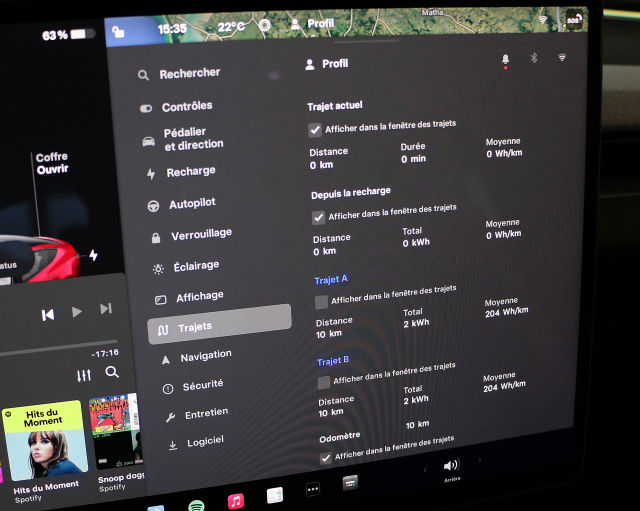Open the three-dots app launcher
The image size is (640, 511).
tap(312, 490)
